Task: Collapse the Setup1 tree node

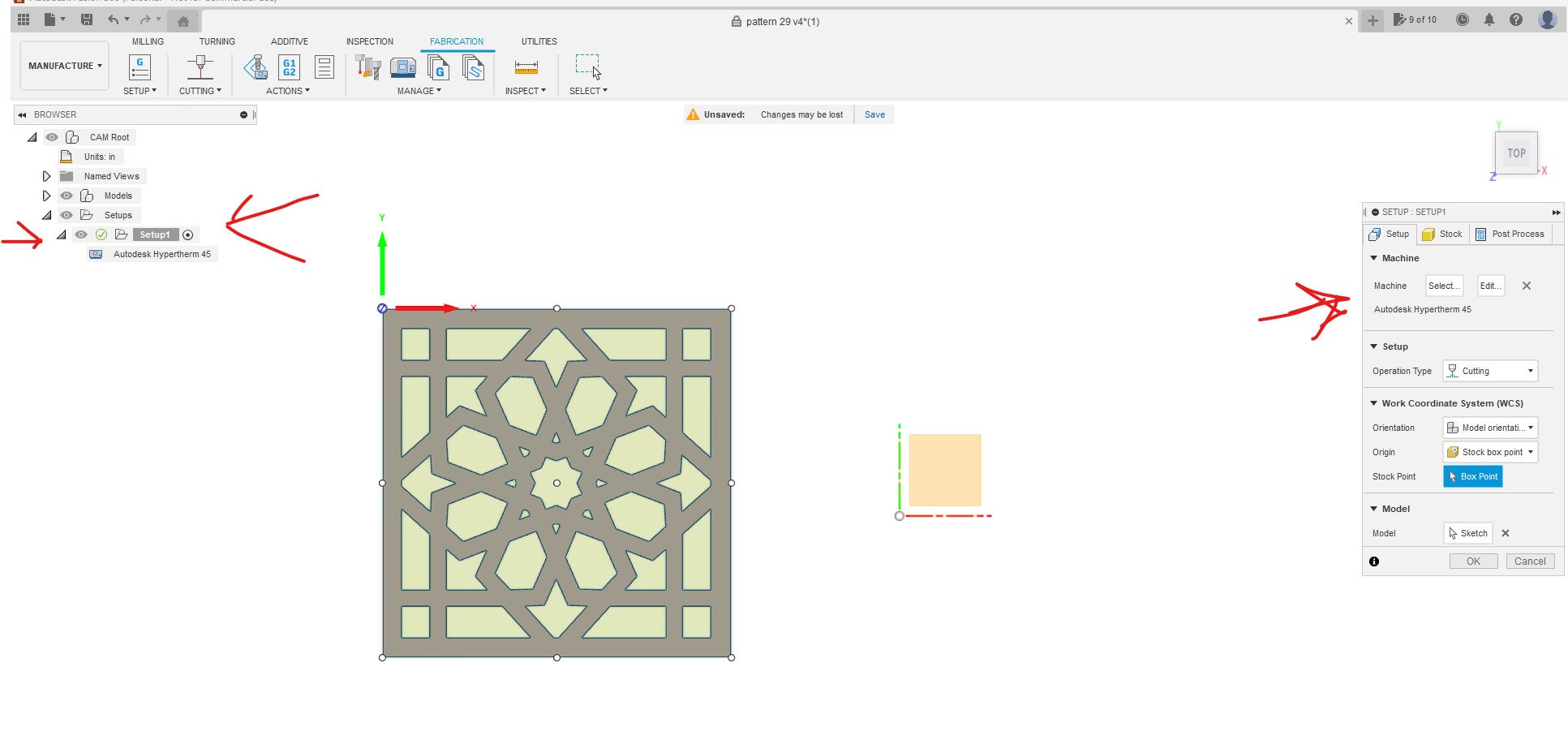Action: click(62, 235)
